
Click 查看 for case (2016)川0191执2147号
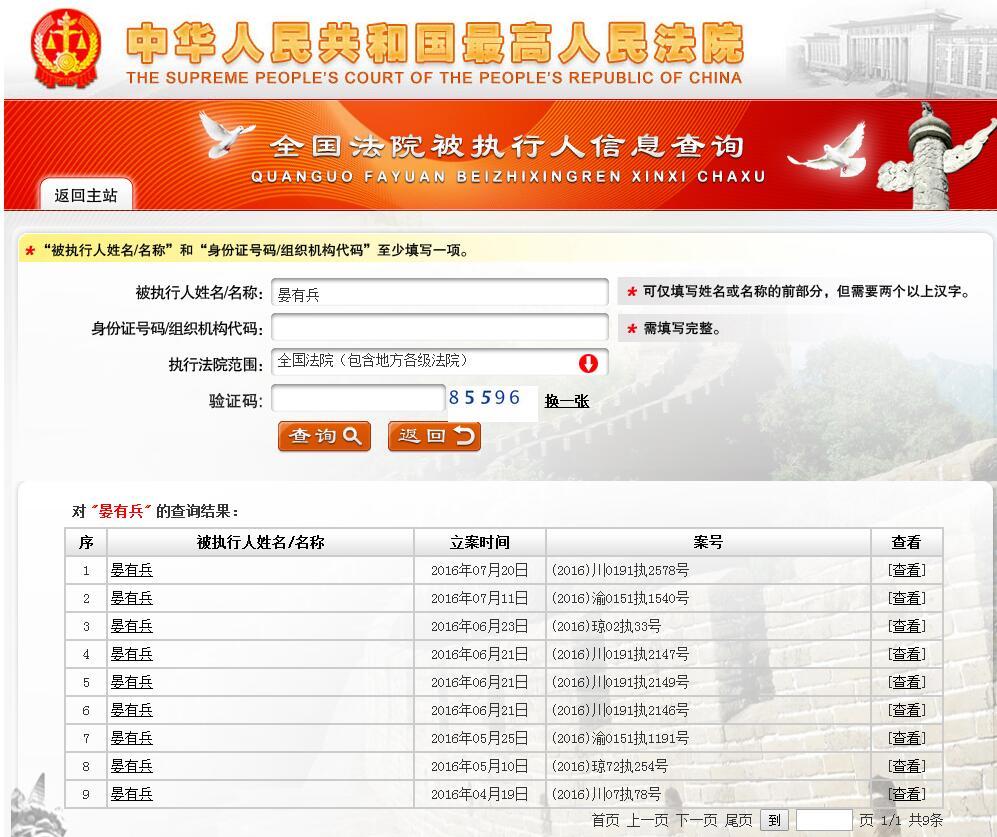pyautogui.click(x=907, y=654)
